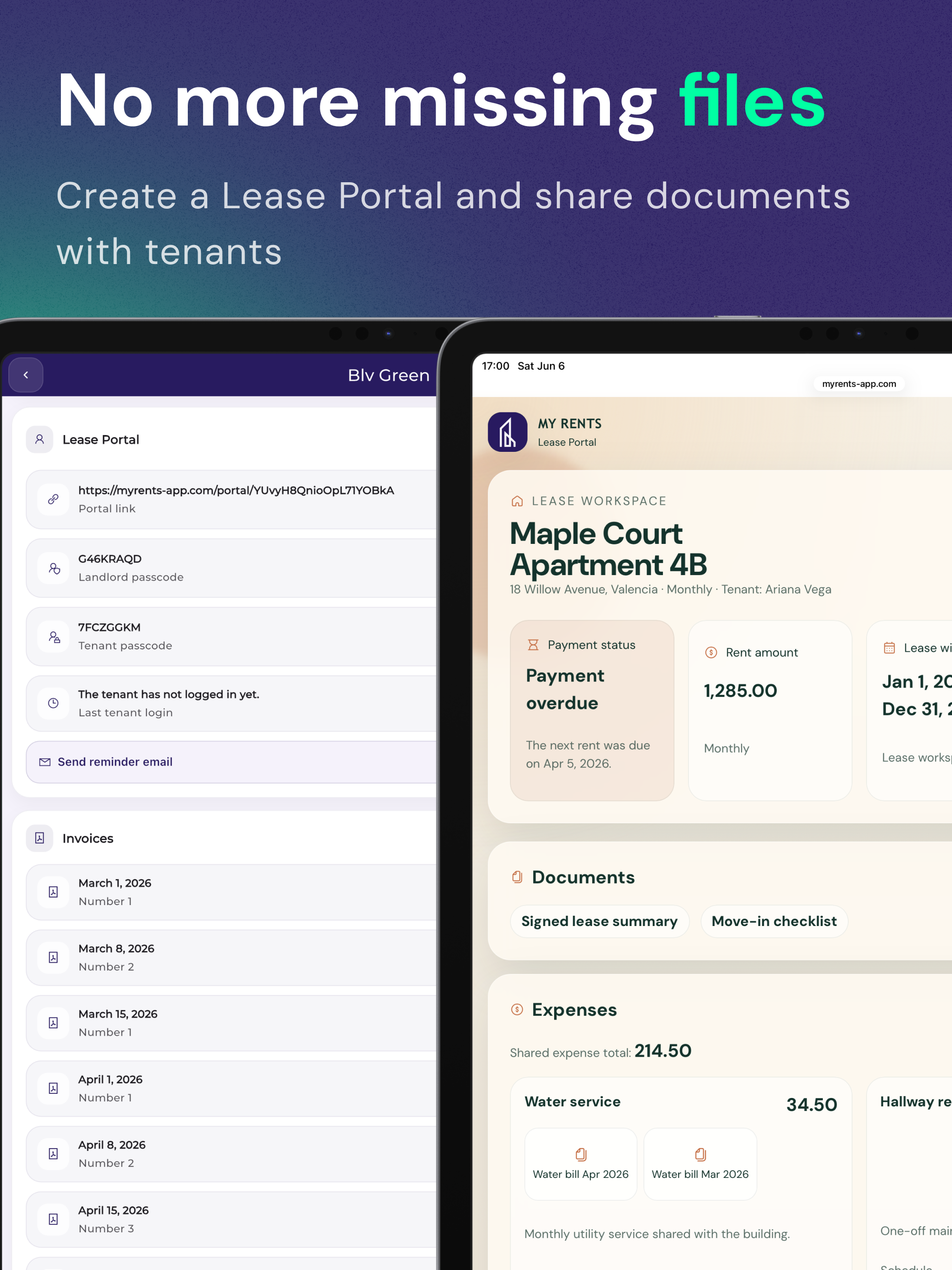952x1270 pixels.
Task: Select the 7FCZGGKM tenant passcode
Action: [109, 628]
